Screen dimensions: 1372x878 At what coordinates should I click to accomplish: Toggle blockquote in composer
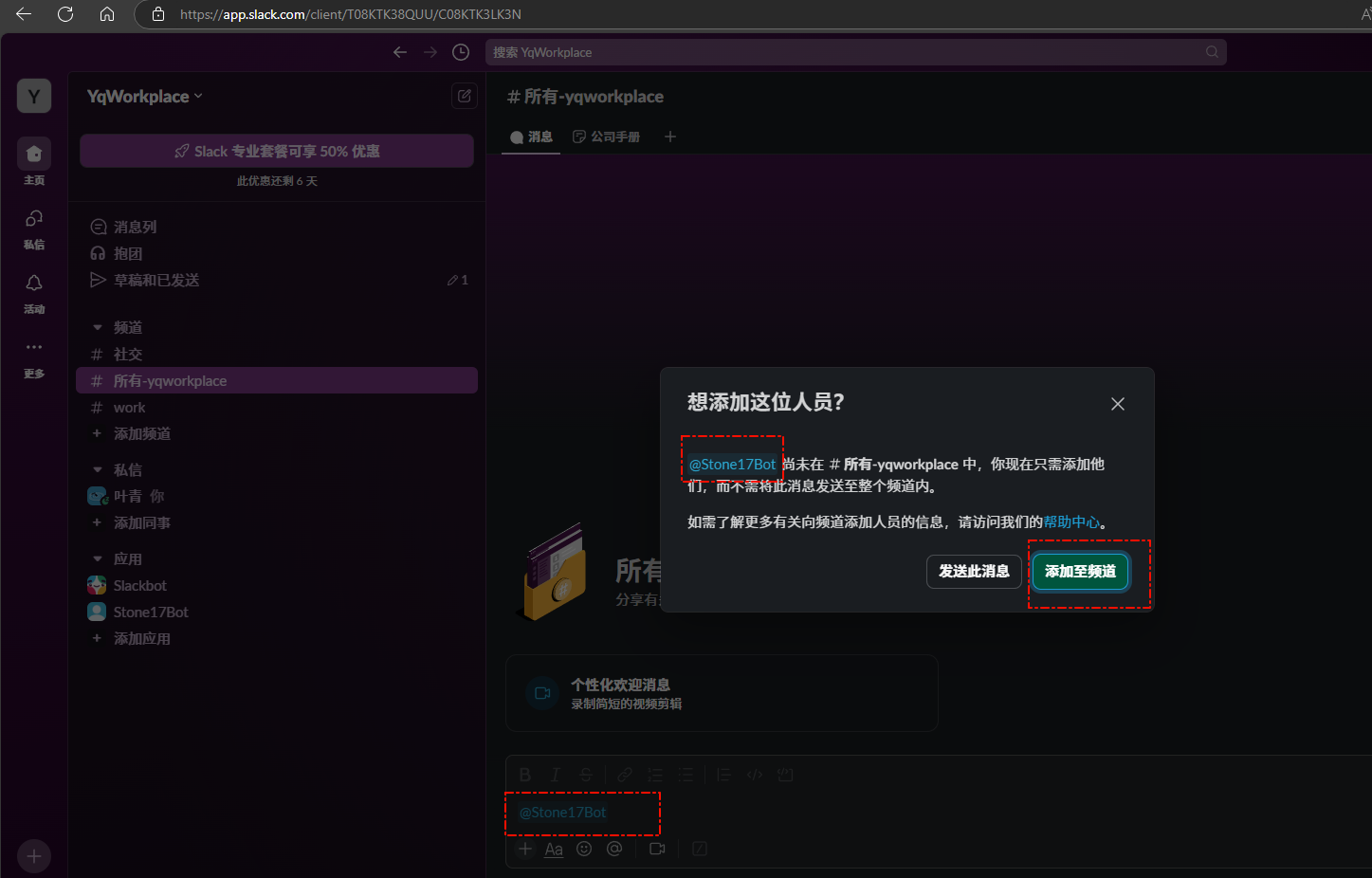coord(724,775)
